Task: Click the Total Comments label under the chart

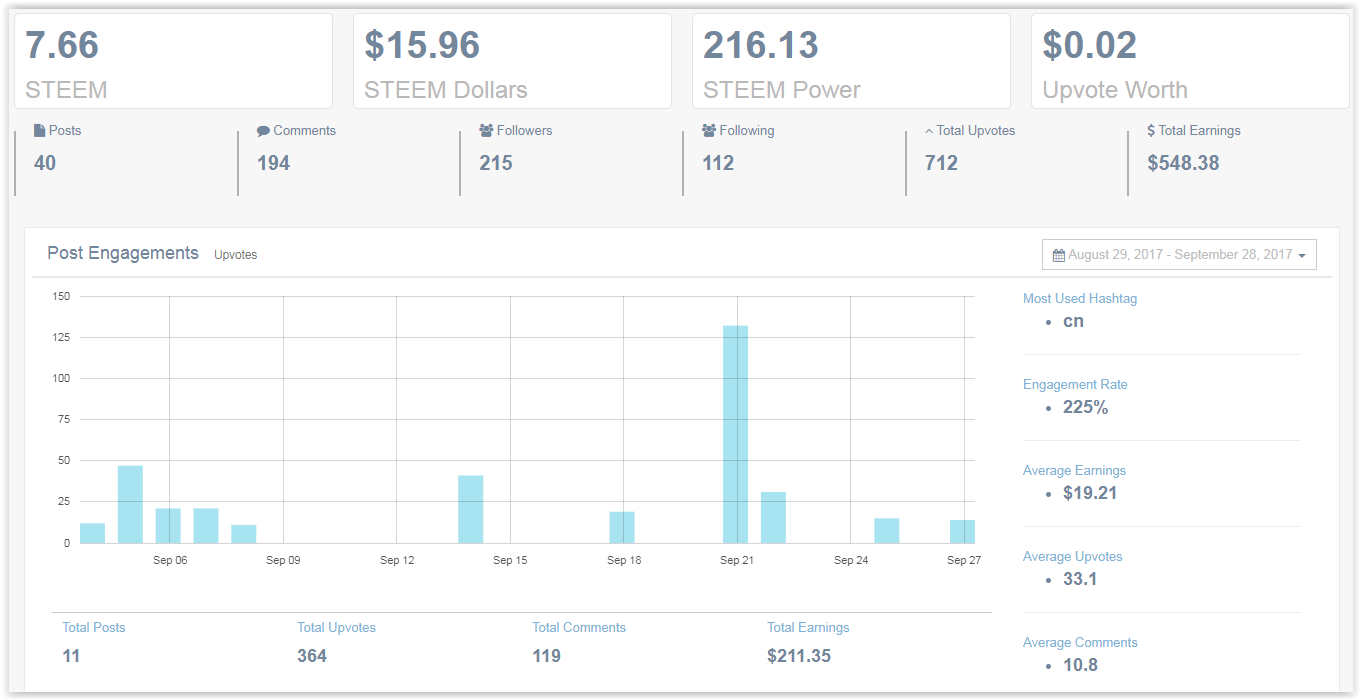Action: click(x=579, y=627)
